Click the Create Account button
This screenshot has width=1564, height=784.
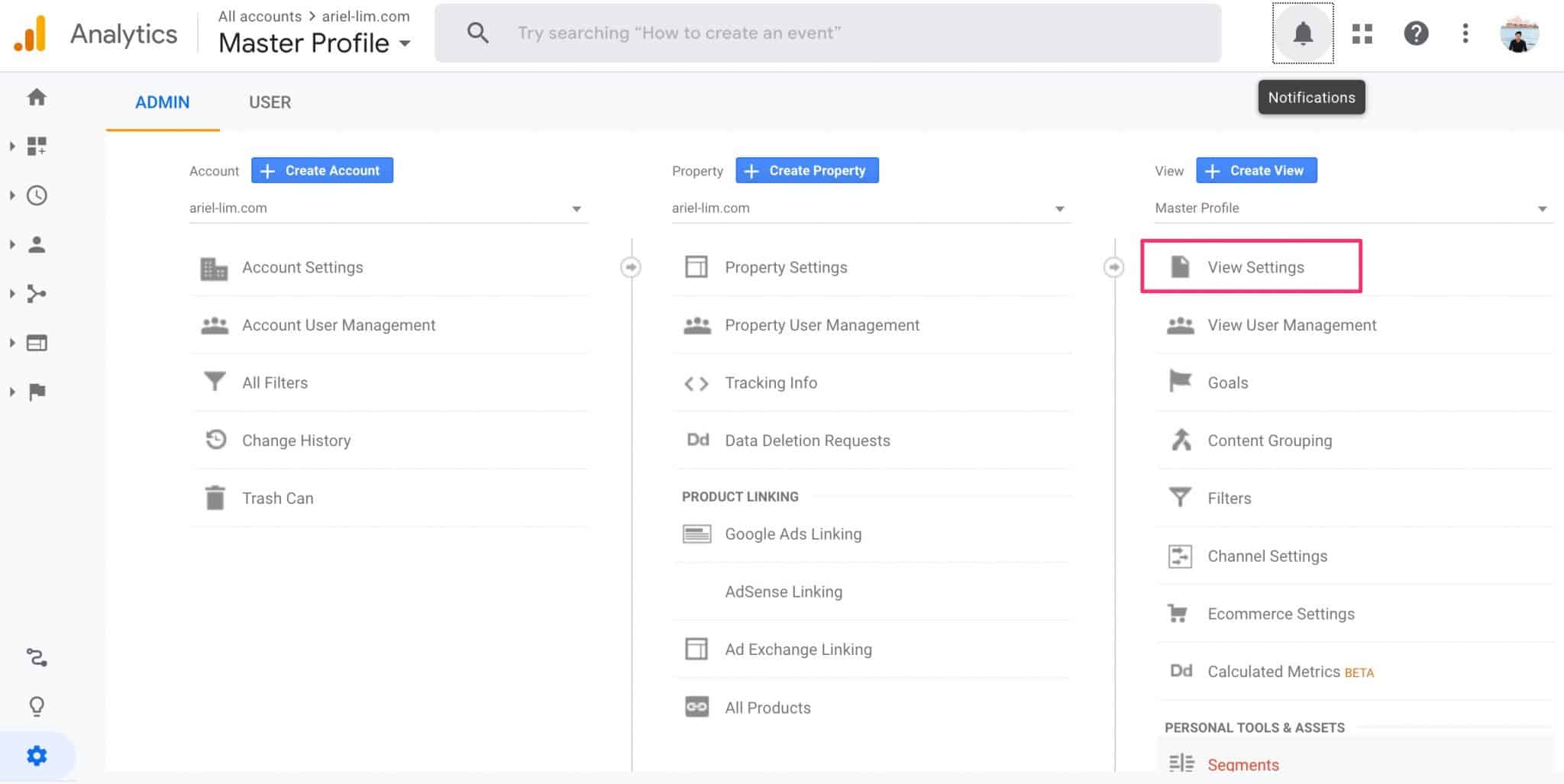pyautogui.click(x=322, y=170)
